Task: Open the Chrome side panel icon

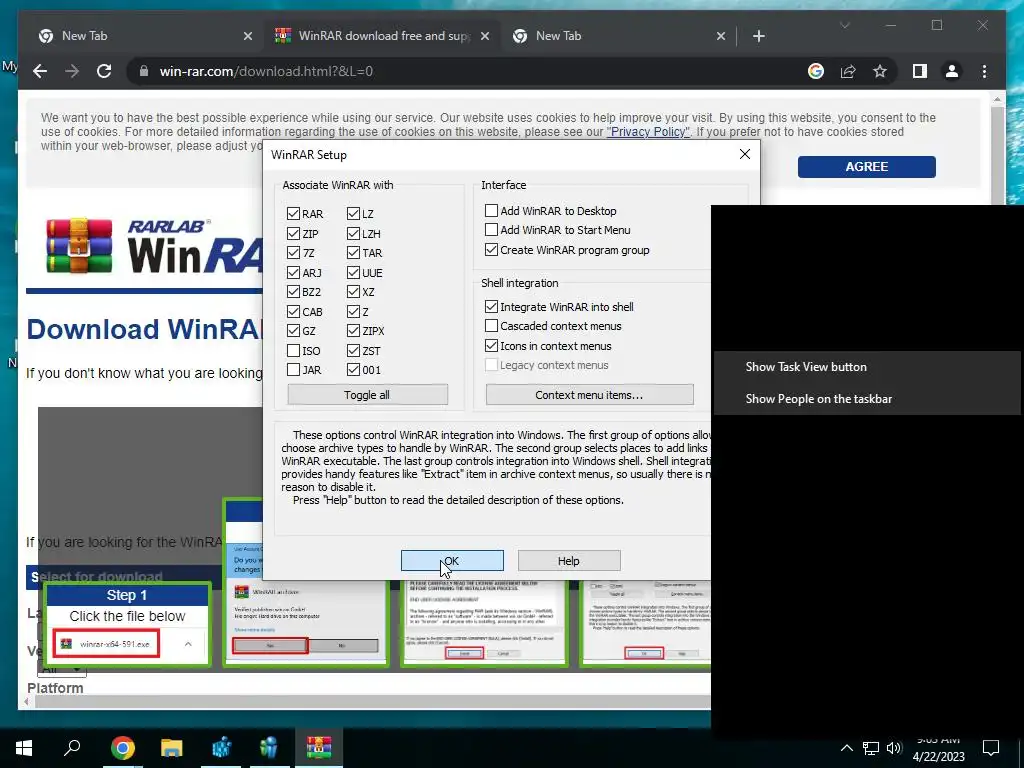Action: [x=920, y=71]
